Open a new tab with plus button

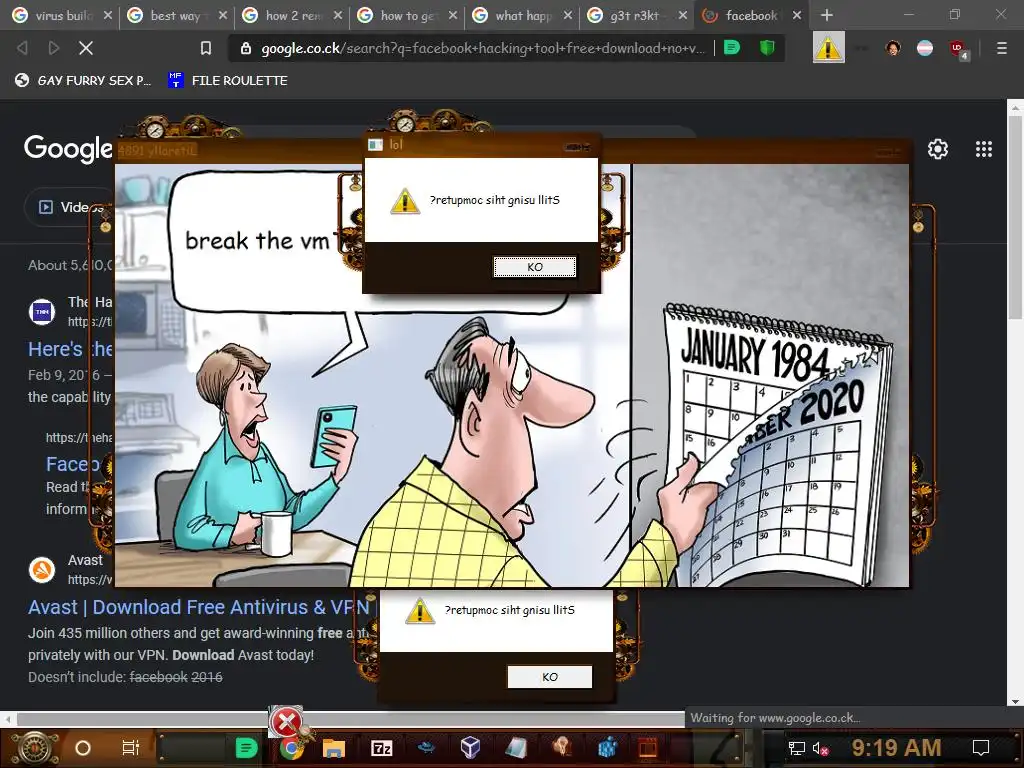click(827, 15)
